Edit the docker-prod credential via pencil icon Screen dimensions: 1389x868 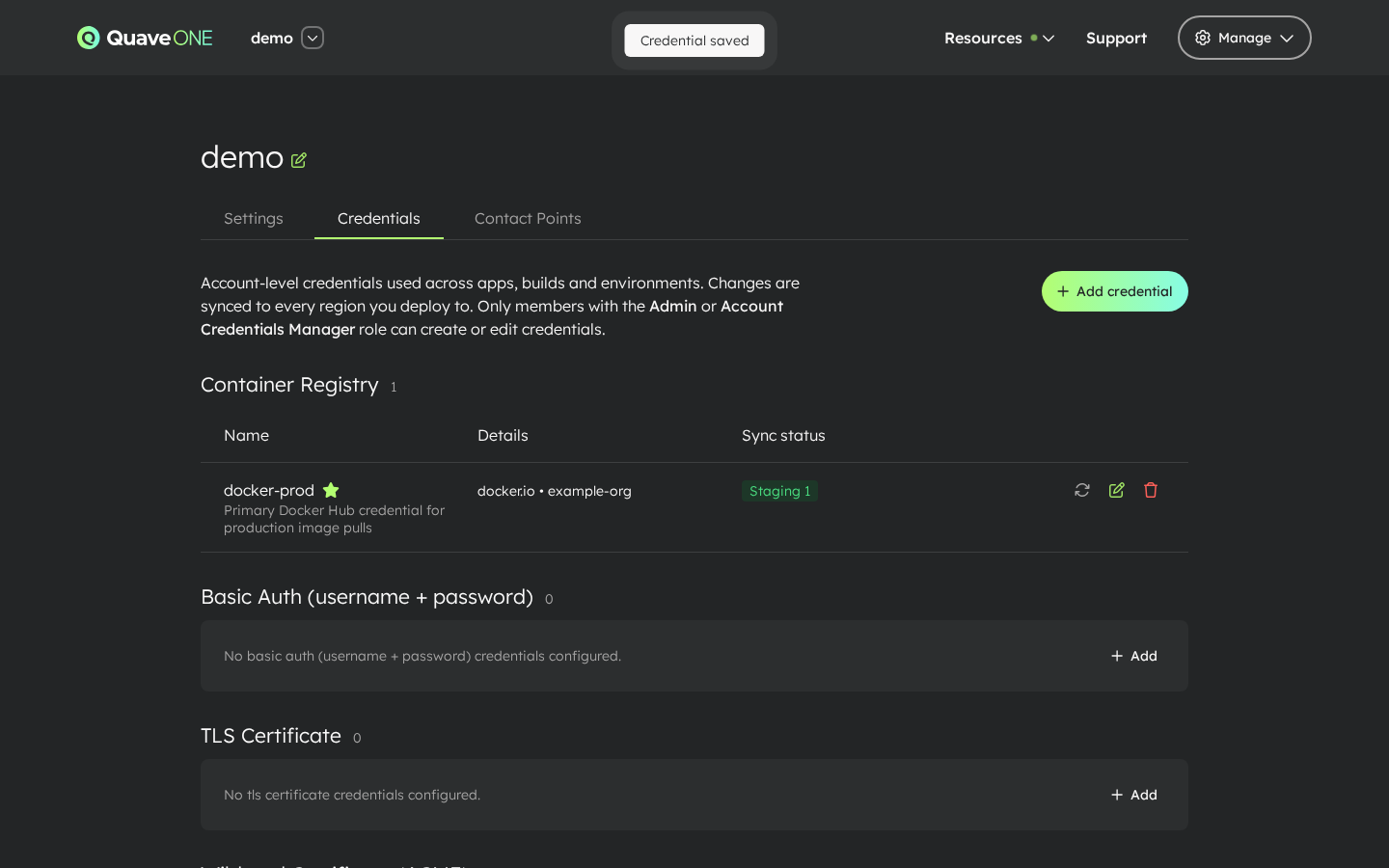pos(1116,490)
